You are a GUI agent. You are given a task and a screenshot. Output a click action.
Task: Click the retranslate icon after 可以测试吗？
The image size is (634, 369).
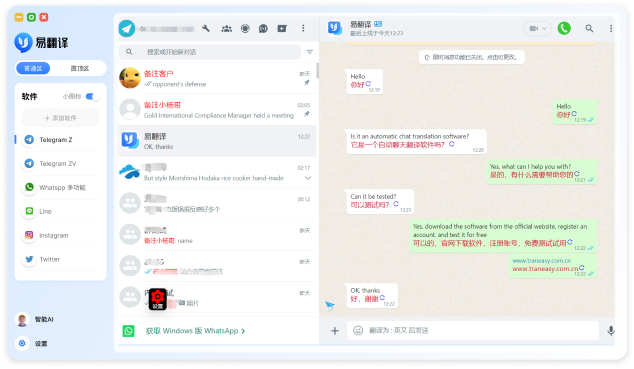pyautogui.click(x=396, y=204)
